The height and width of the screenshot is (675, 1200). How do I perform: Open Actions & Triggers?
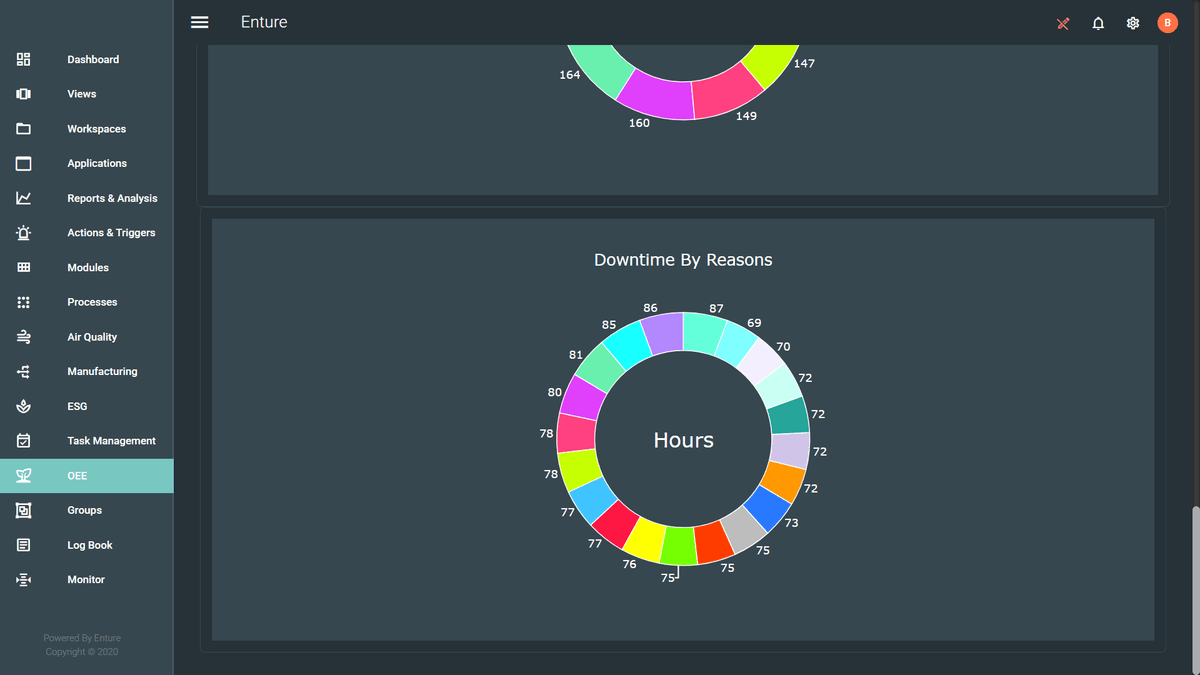click(x=23, y=232)
